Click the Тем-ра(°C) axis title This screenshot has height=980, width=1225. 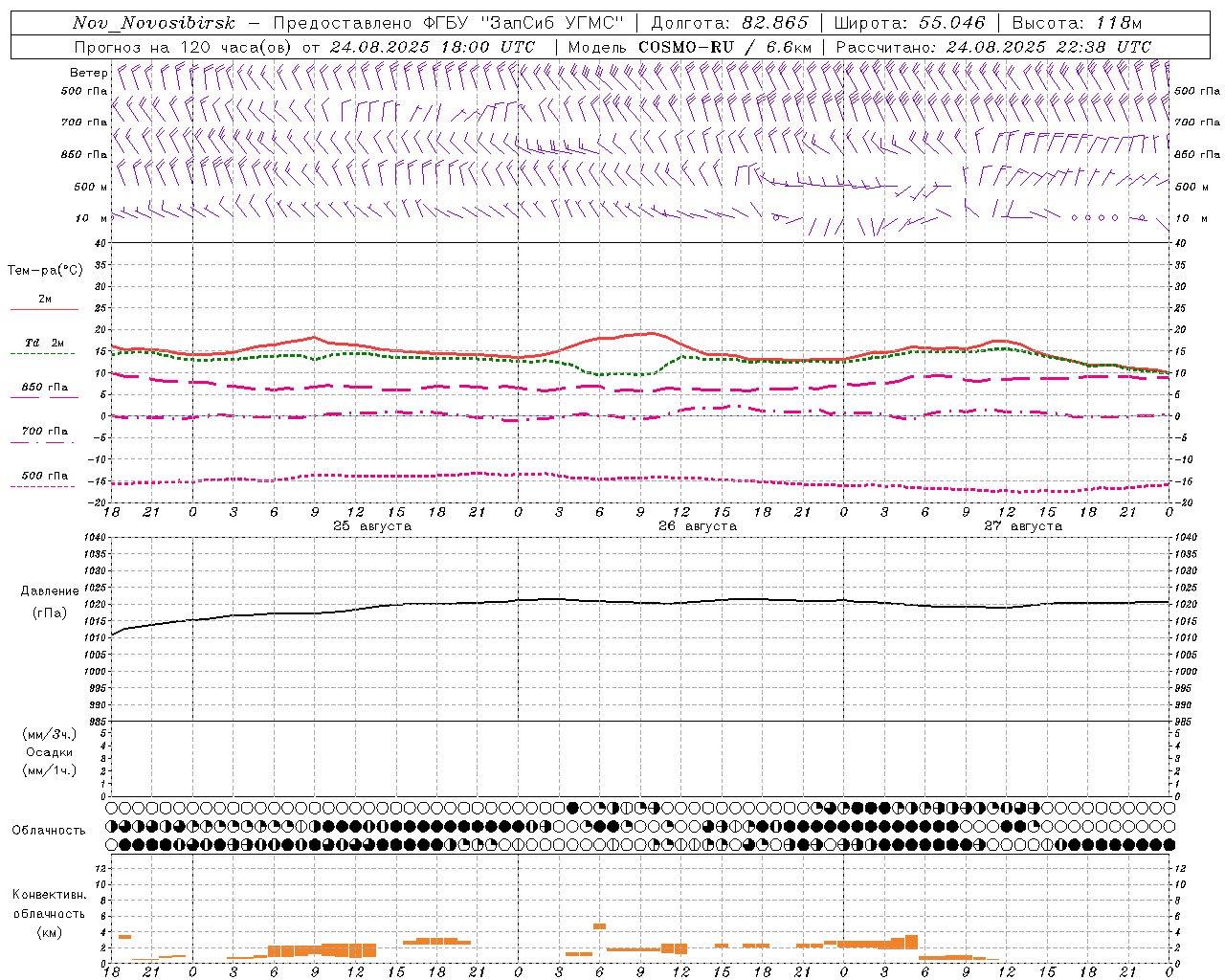[45, 271]
